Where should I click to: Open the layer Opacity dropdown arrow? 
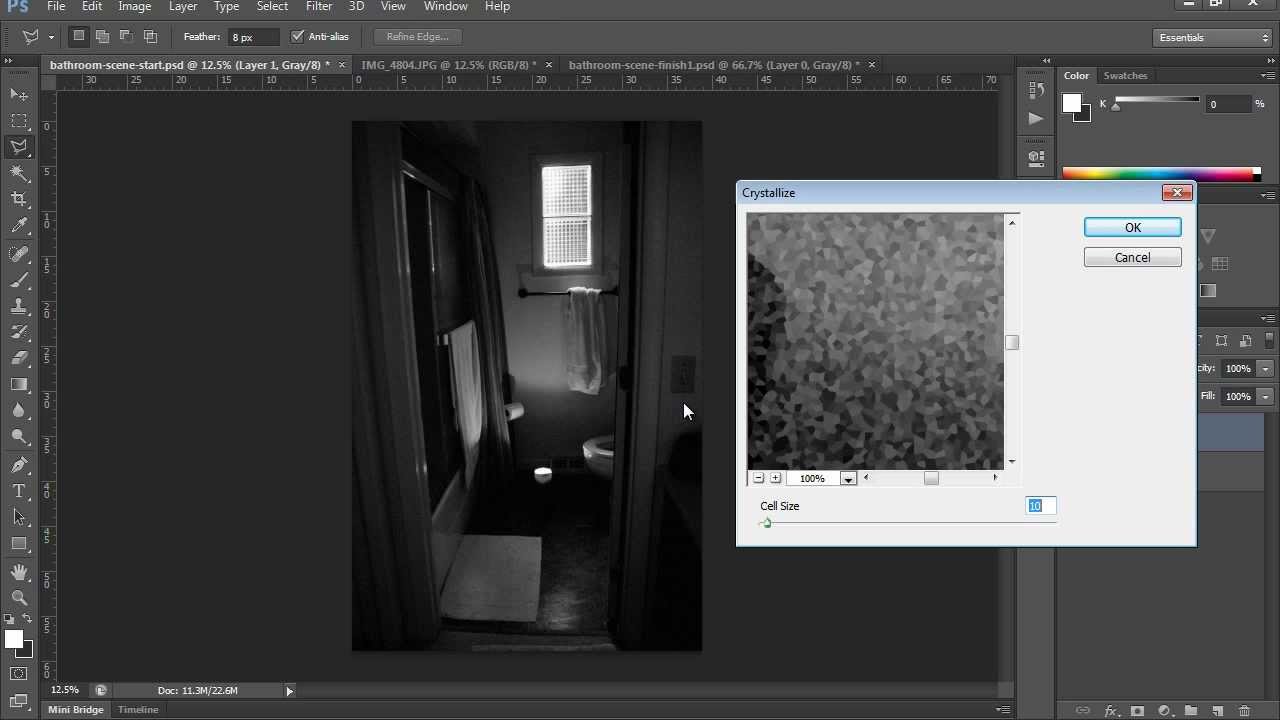[x=1266, y=369]
